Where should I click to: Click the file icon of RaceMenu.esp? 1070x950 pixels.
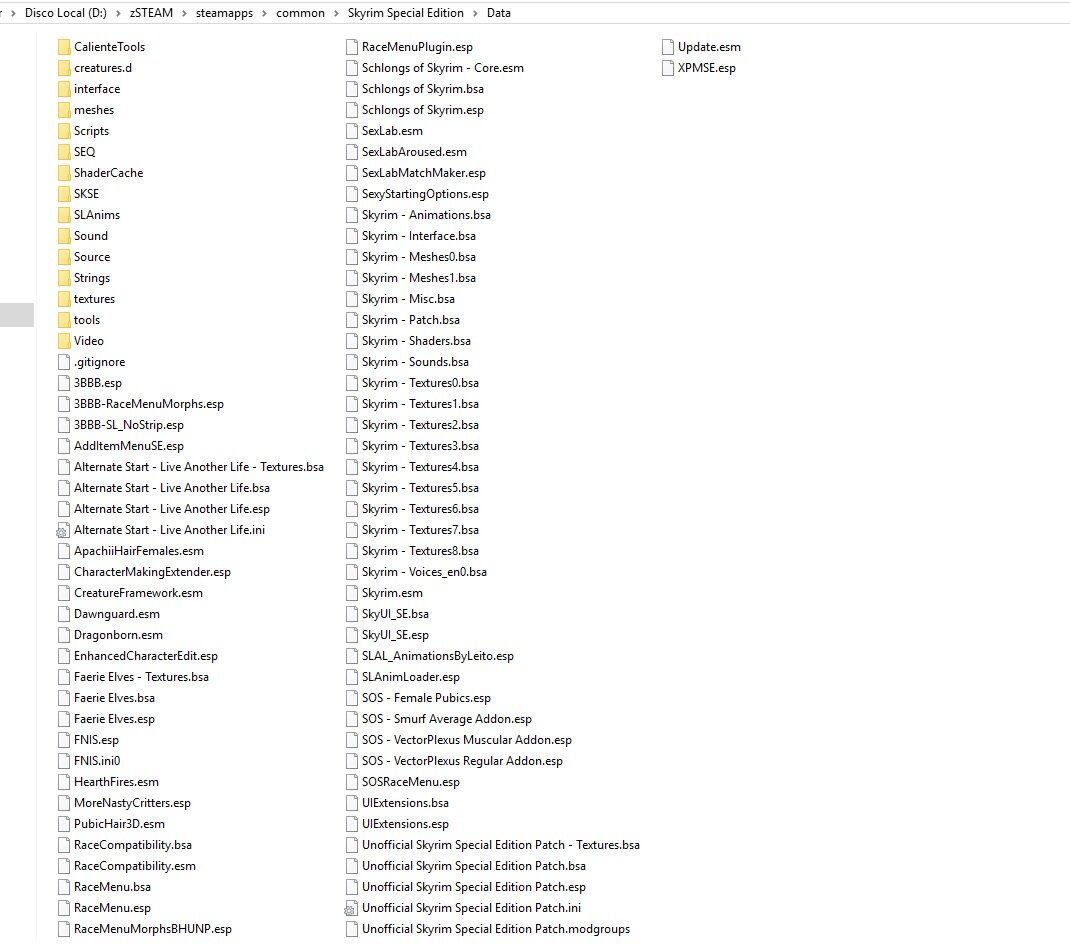(x=64, y=908)
